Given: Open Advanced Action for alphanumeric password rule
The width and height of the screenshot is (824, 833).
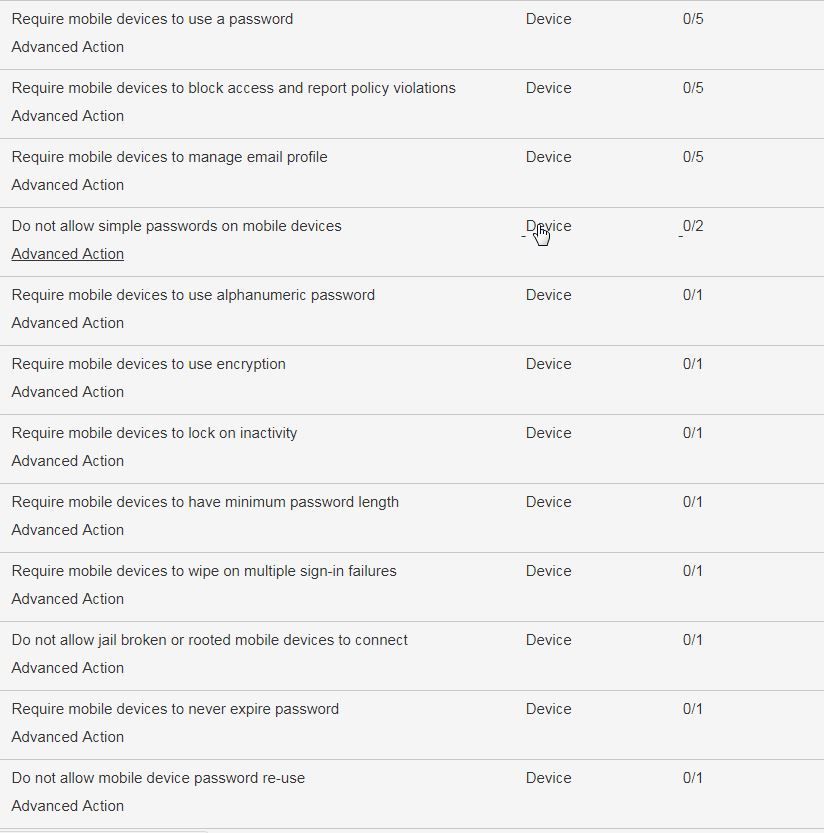Looking at the screenshot, I should [x=67, y=323].
